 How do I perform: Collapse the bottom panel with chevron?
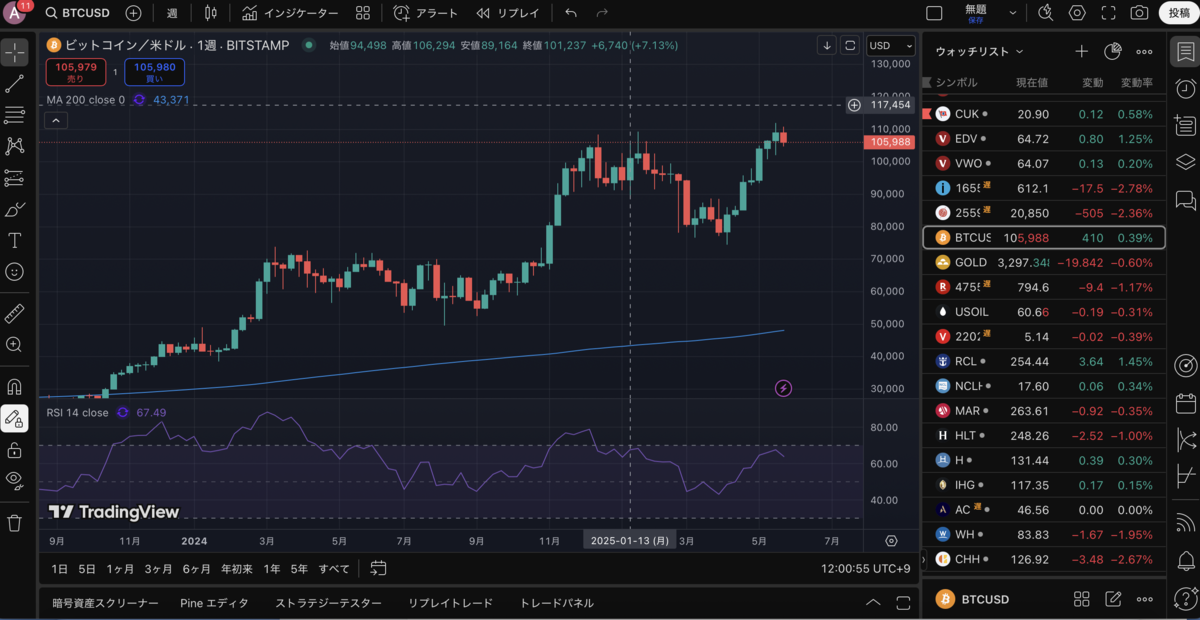873,602
